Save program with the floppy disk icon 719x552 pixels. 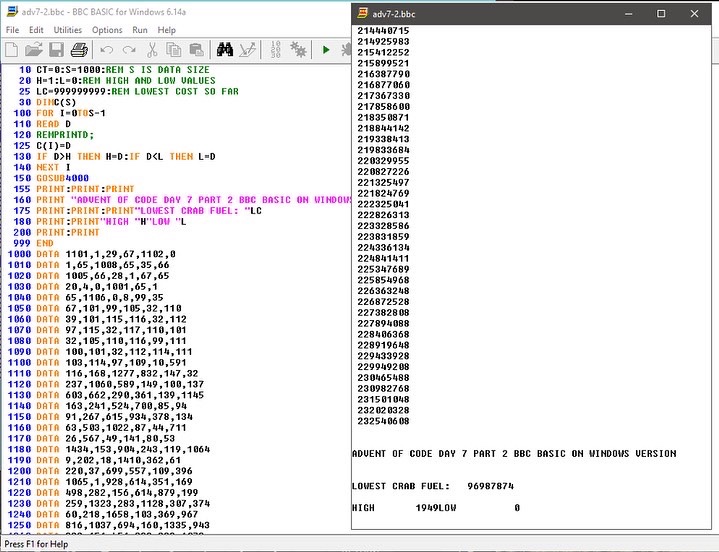click(55, 49)
